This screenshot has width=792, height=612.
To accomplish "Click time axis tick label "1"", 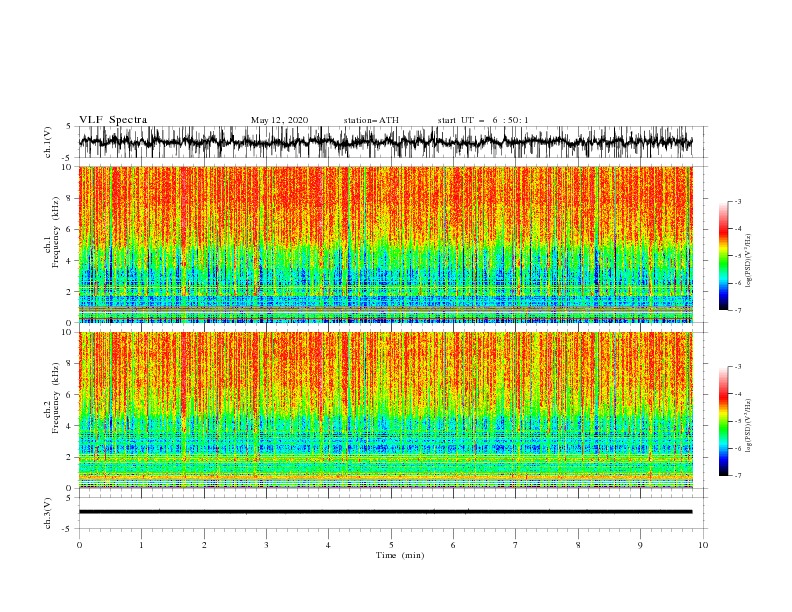I will point(141,545).
